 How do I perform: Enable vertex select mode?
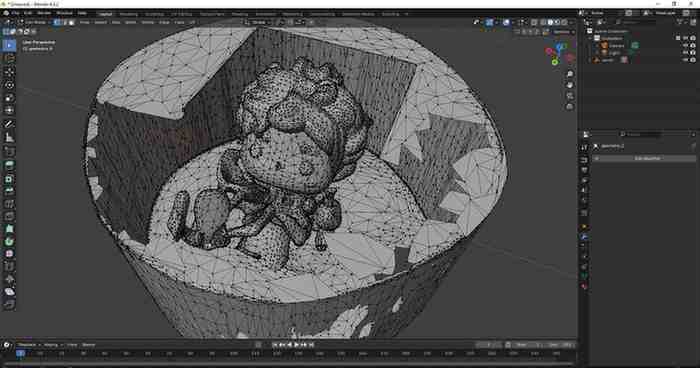coord(57,22)
